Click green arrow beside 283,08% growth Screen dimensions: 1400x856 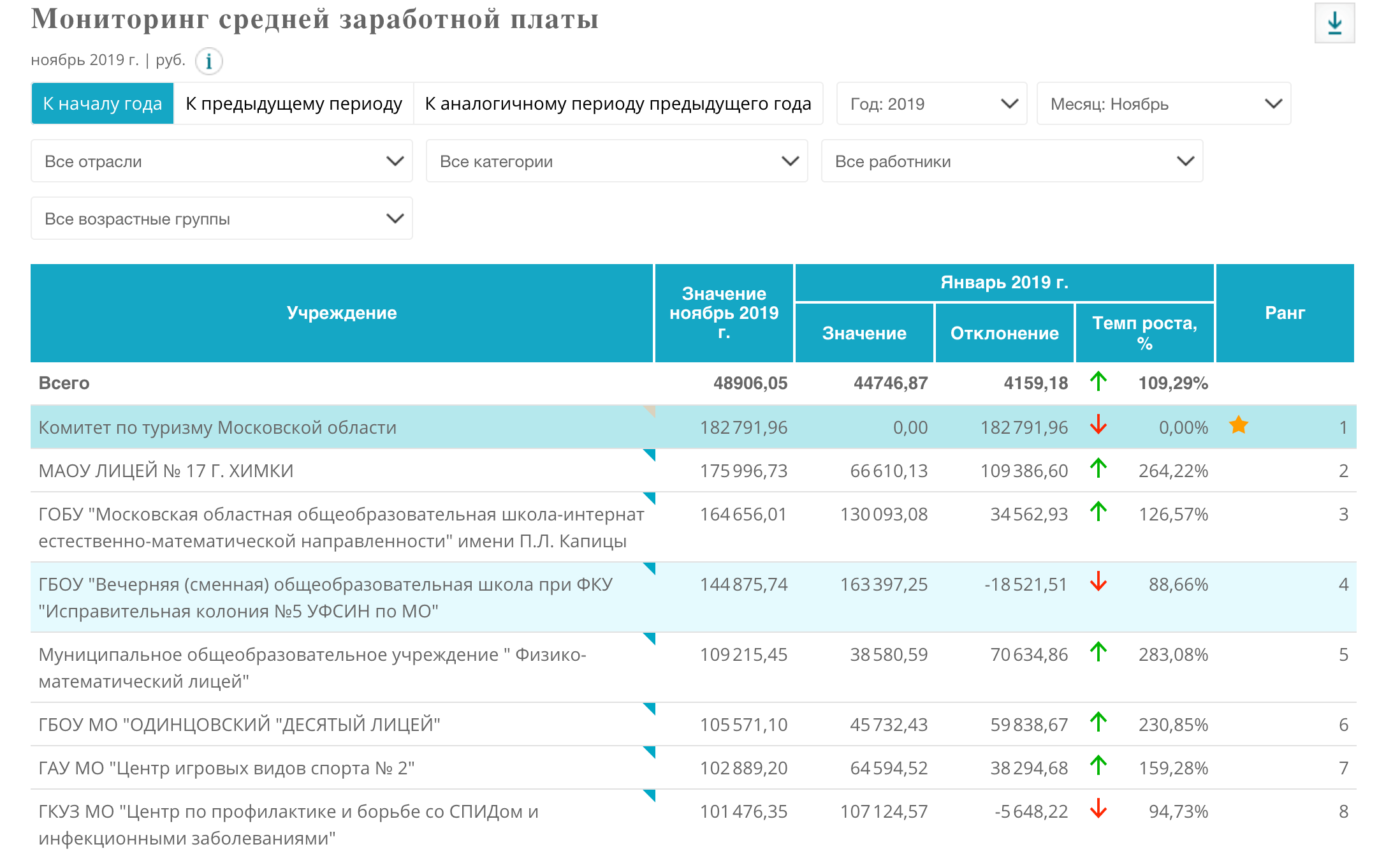[1098, 652]
